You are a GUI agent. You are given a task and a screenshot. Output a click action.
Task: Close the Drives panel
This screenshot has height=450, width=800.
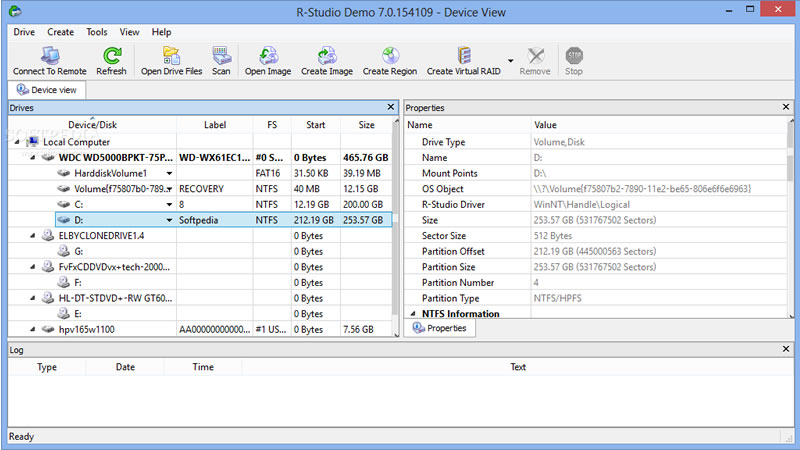click(x=391, y=107)
